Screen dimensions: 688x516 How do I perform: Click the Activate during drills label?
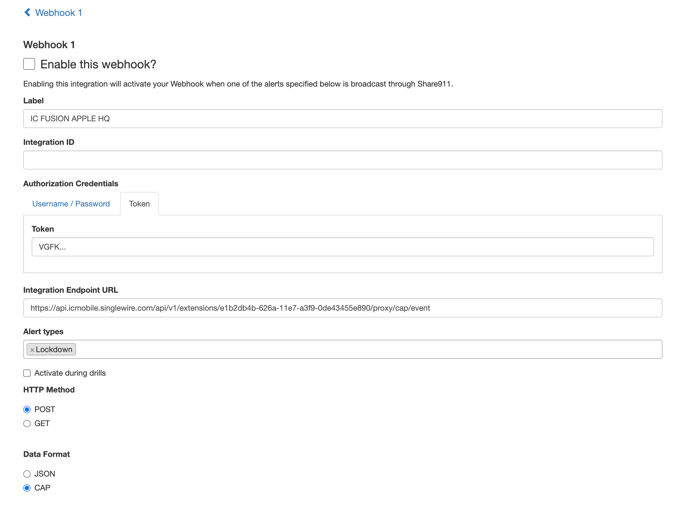[x=70, y=373]
